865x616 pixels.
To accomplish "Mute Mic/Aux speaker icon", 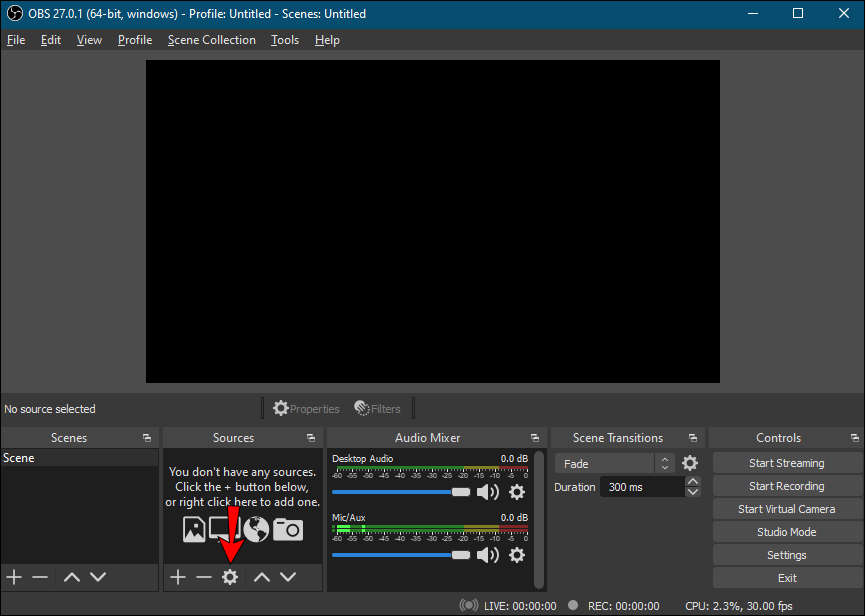I will point(488,555).
